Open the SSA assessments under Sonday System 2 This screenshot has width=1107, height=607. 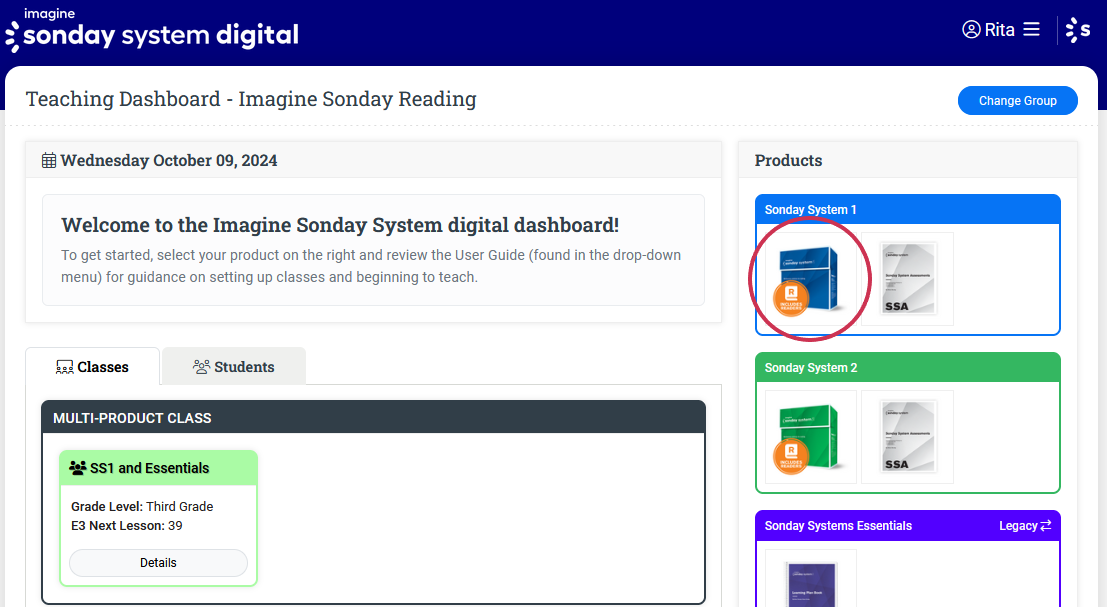click(907, 437)
